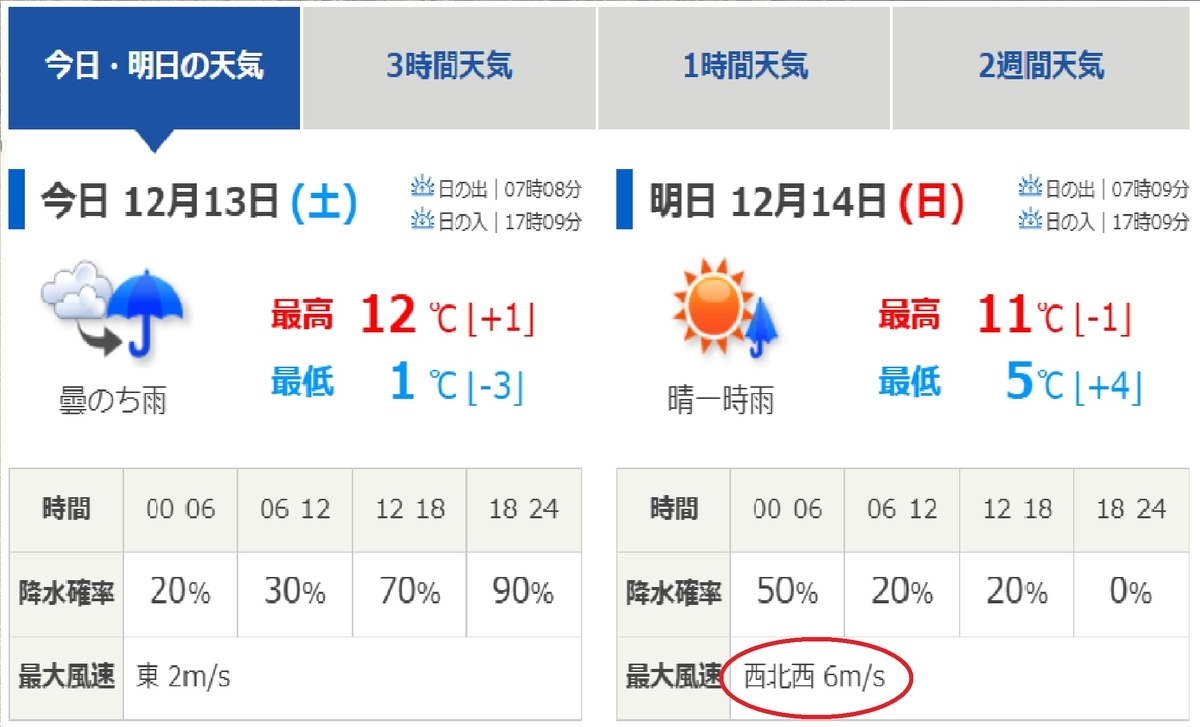Click today's sunrise icon next to 日の出 07時08分
Viewport: 1200px width, 727px height.
(422, 187)
